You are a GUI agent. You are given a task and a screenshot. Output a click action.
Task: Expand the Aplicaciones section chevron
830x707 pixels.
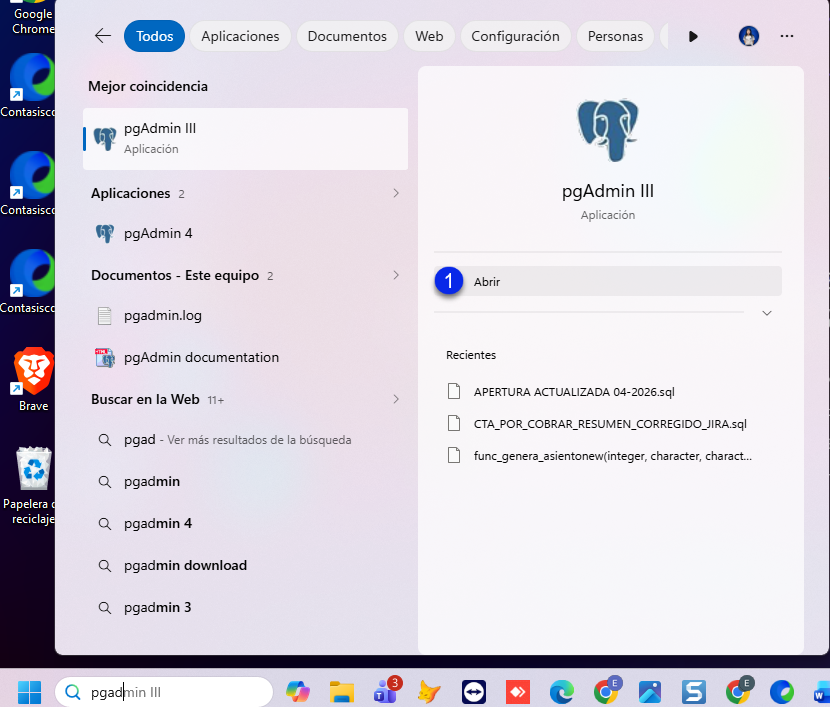[x=396, y=193]
